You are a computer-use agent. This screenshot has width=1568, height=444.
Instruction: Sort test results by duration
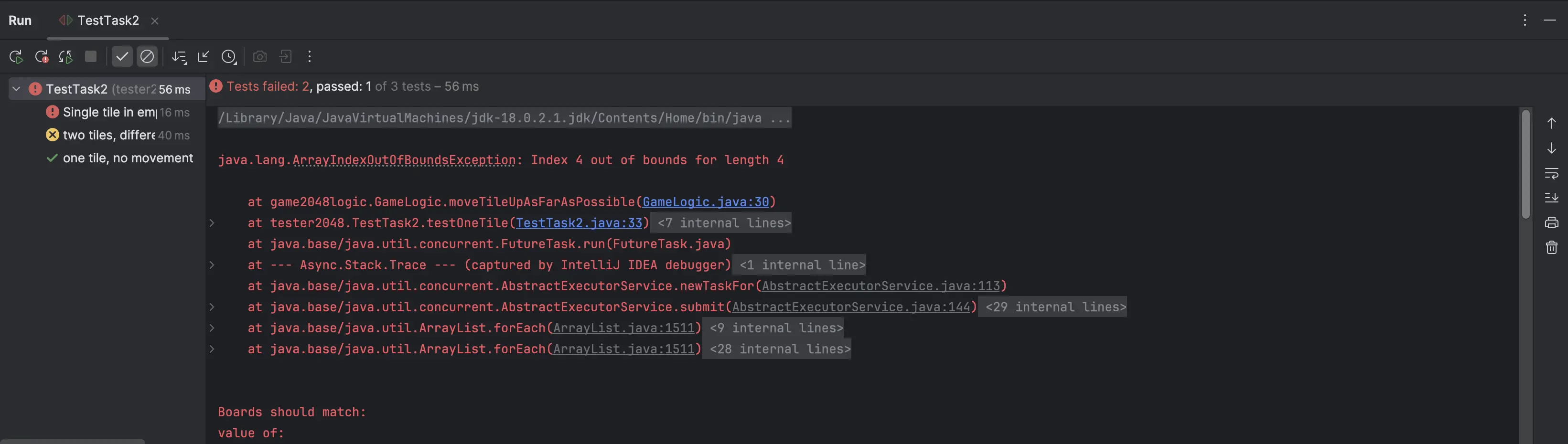pyautogui.click(x=179, y=56)
